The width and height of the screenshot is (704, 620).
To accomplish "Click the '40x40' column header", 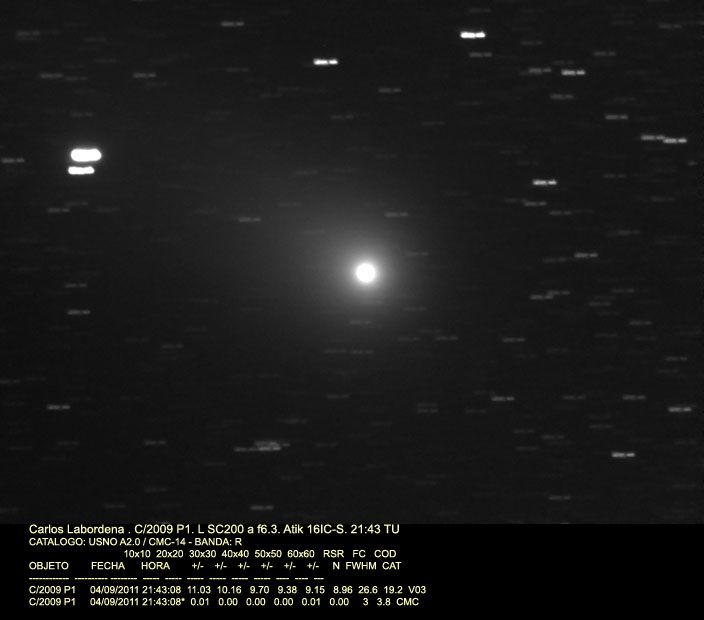I will (x=235, y=554).
